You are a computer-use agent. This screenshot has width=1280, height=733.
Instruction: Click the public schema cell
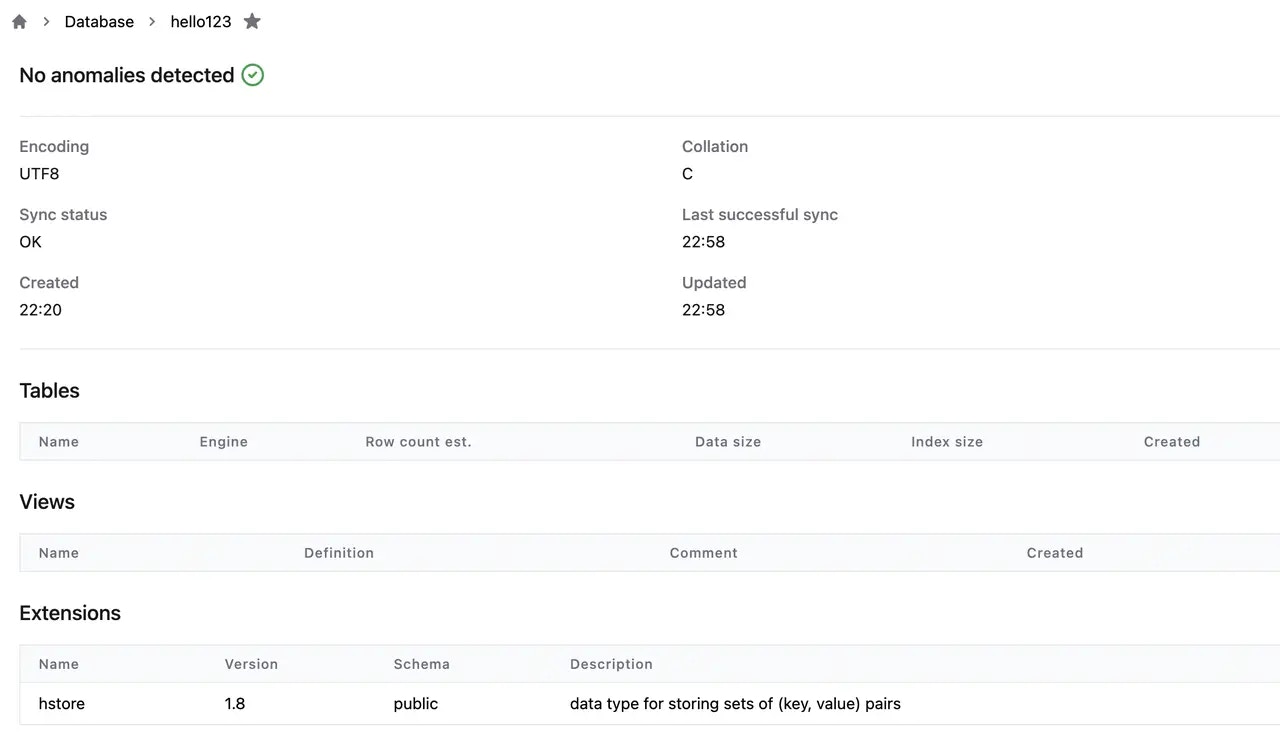(416, 704)
